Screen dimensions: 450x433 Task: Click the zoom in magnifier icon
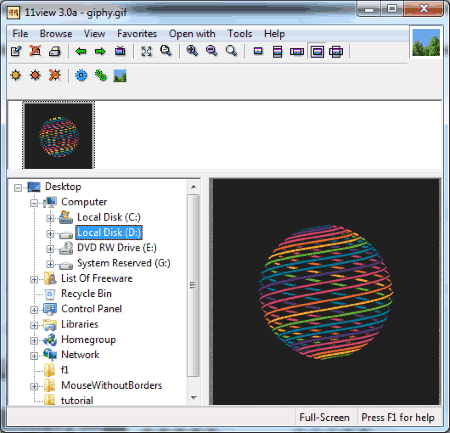(x=192, y=51)
